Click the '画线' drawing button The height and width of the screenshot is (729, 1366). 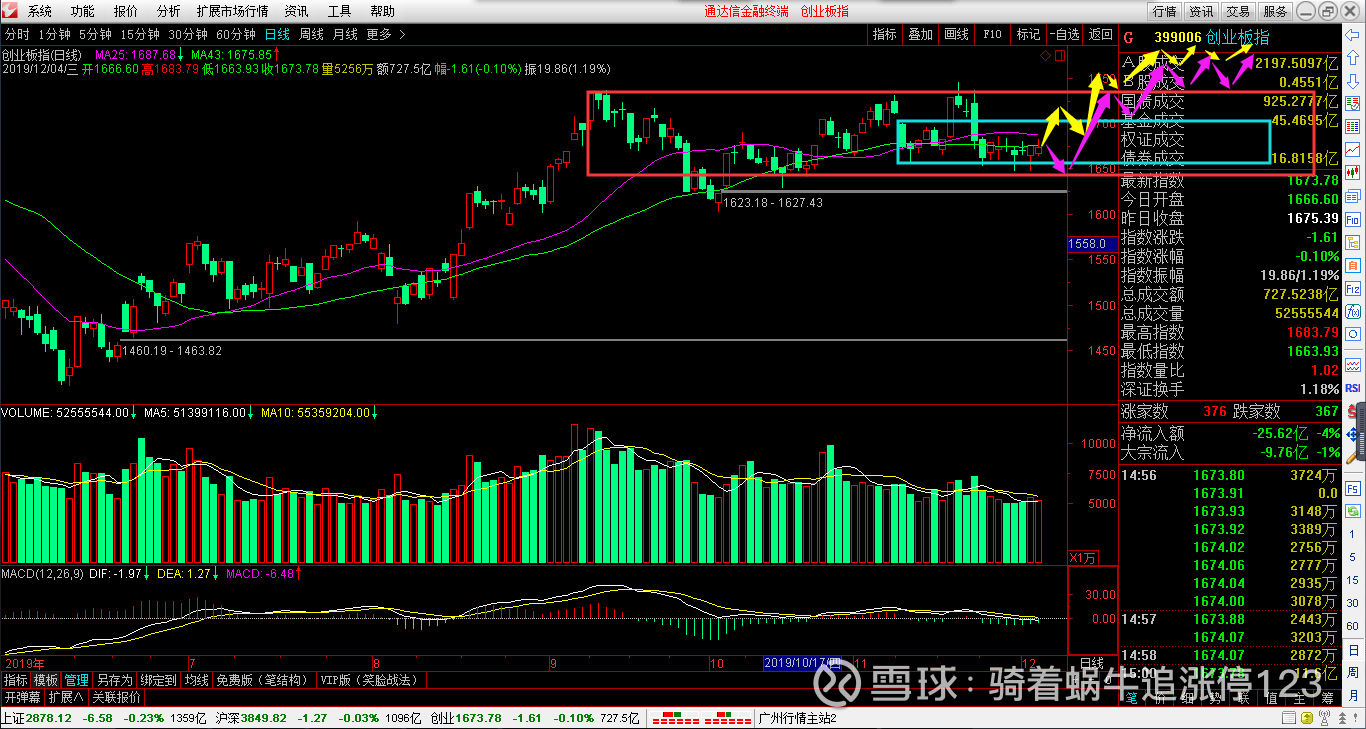[x=957, y=34]
